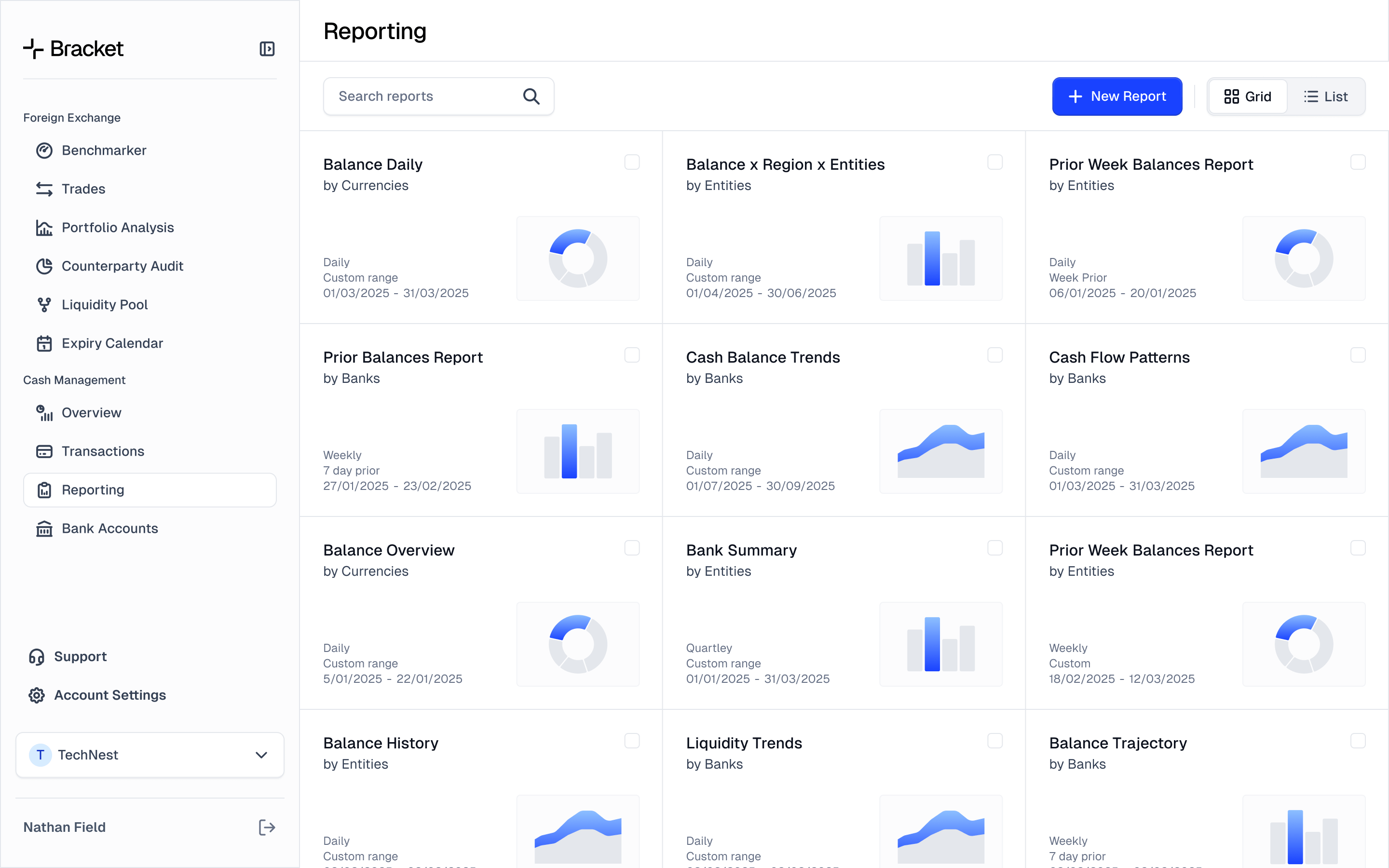Open Bank Summary bar chart thumbnail

(941, 644)
